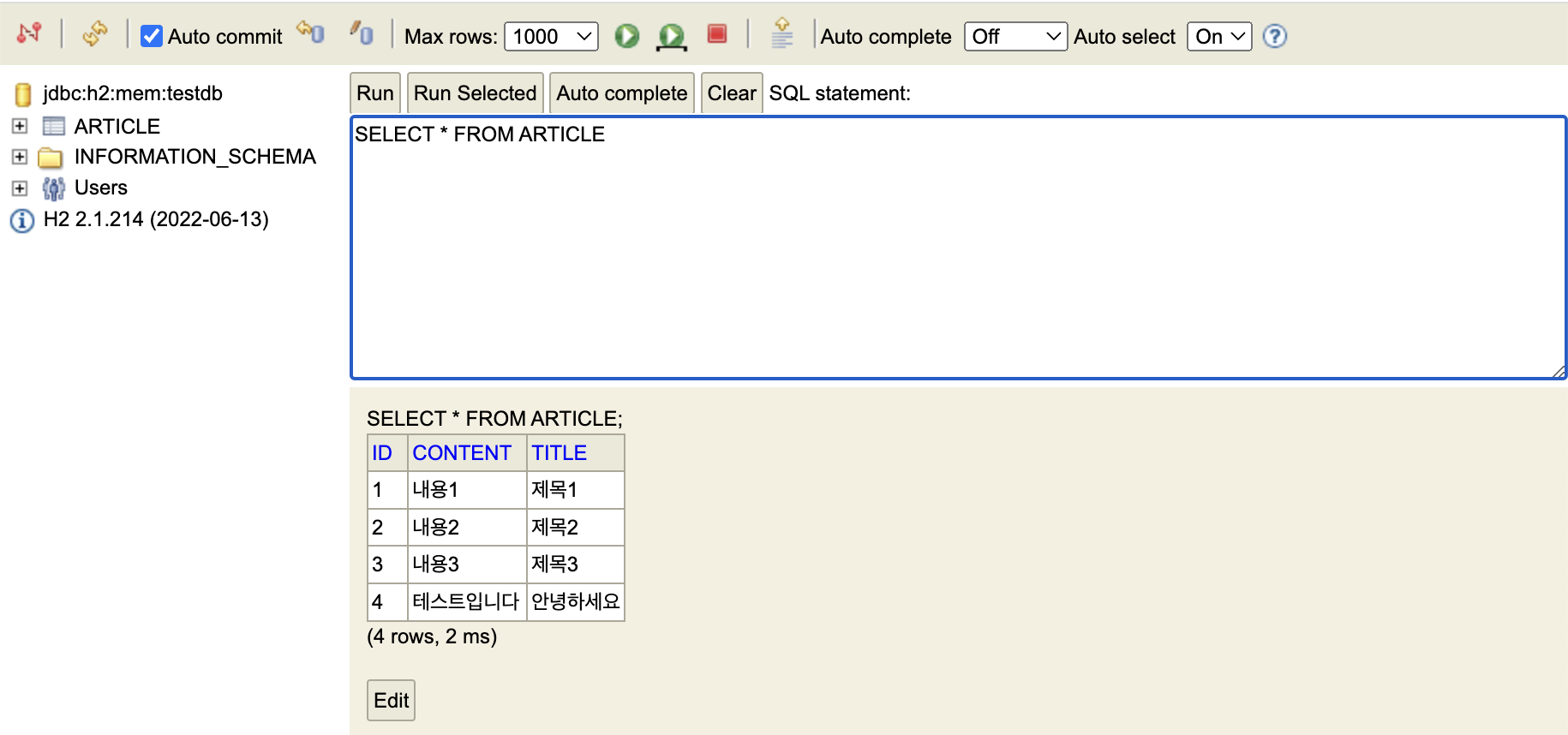
Task: Click the cell containing 테스트입니다
Action: (x=466, y=601)
